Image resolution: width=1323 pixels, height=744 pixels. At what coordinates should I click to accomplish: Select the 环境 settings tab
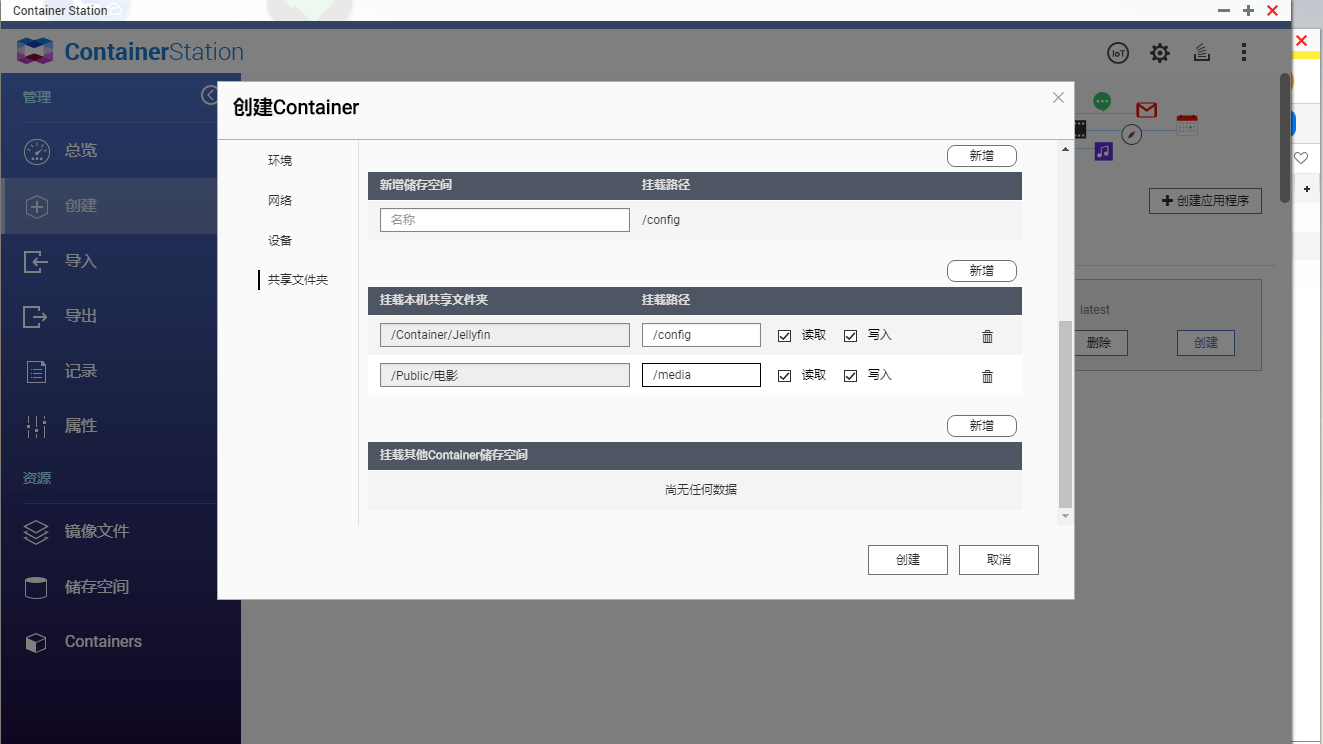pos(280,160)
